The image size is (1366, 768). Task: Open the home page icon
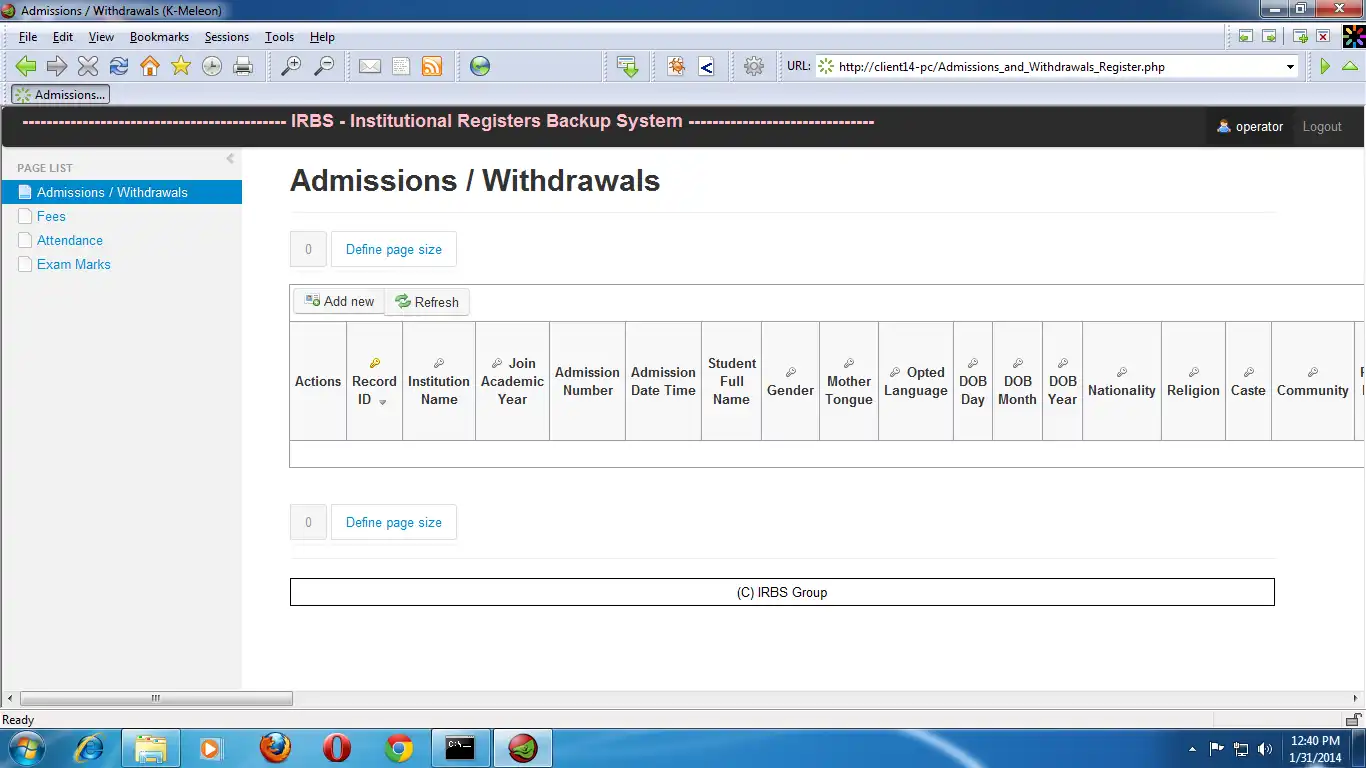(150, 66)
